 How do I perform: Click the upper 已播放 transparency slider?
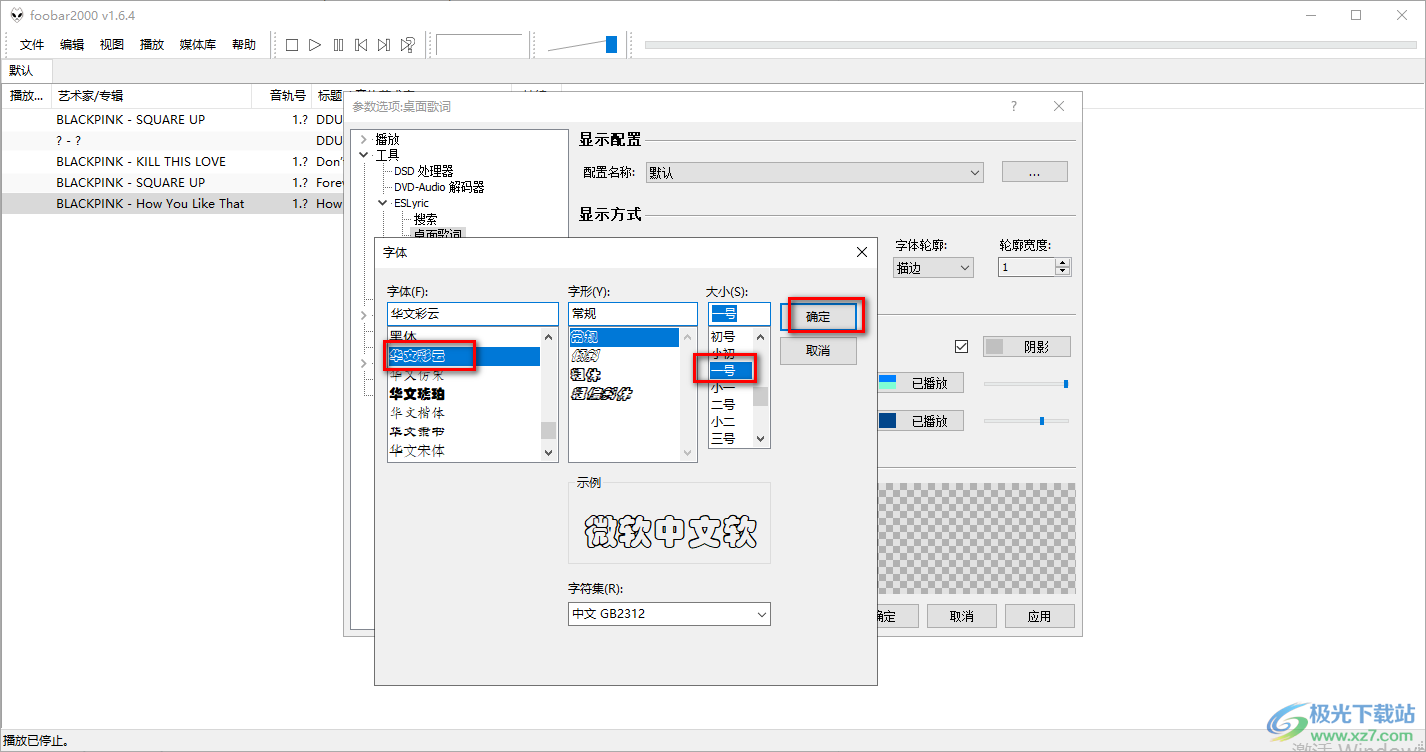(x=1027, y=383)
